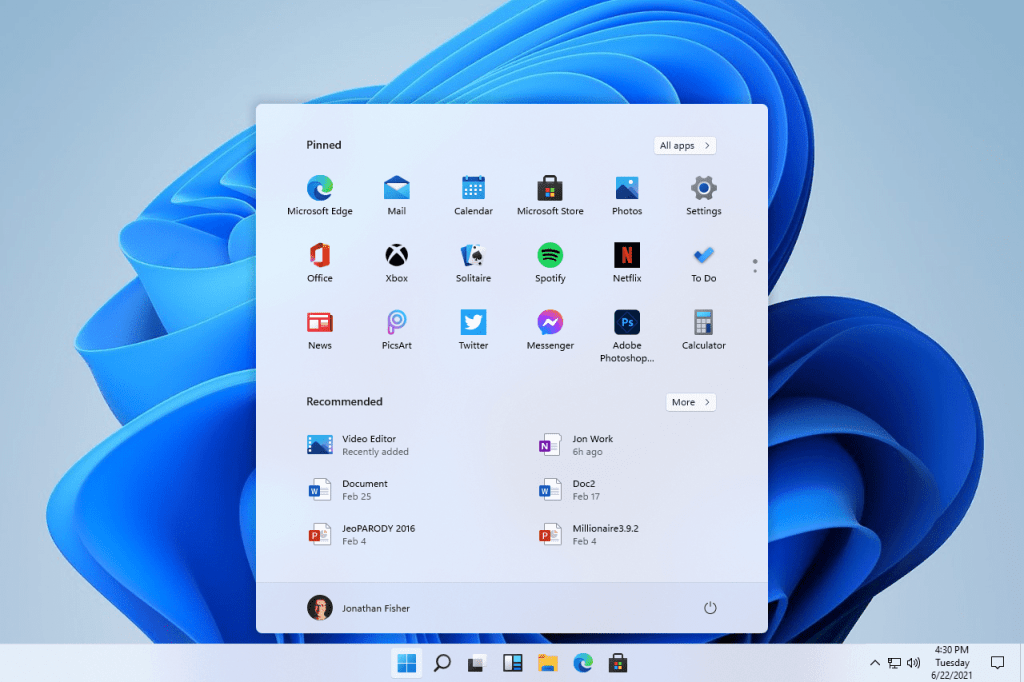Open the notification center on taskbar
Screen dimensions: 1024x682
click(997, 662)
